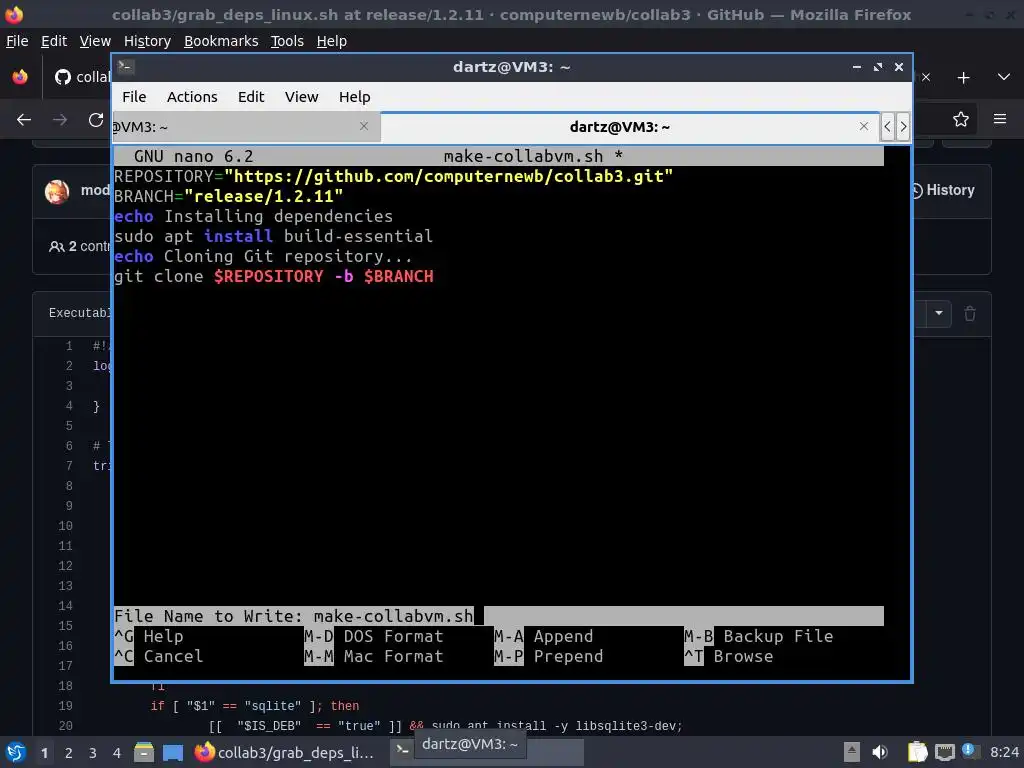Image resolution: width=1024 pixels, height=768 pixels.
Task: Open the terminal Actions menu
Action: tap(192, 97)
